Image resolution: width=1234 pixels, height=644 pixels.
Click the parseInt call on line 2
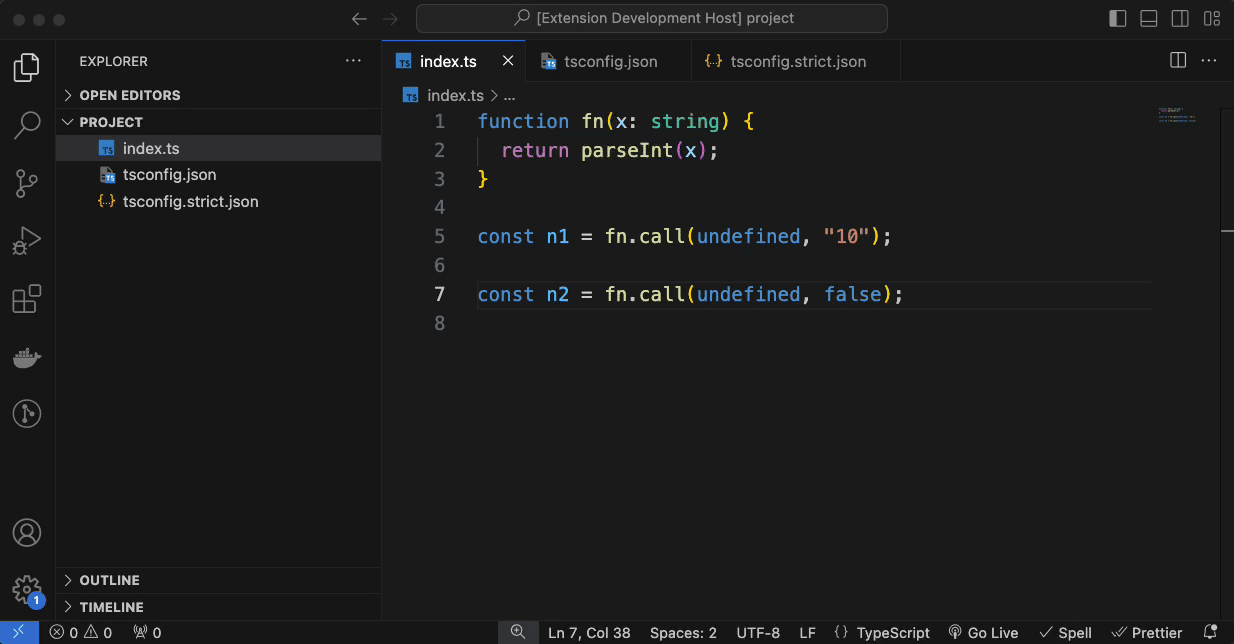tap(626, 150)
